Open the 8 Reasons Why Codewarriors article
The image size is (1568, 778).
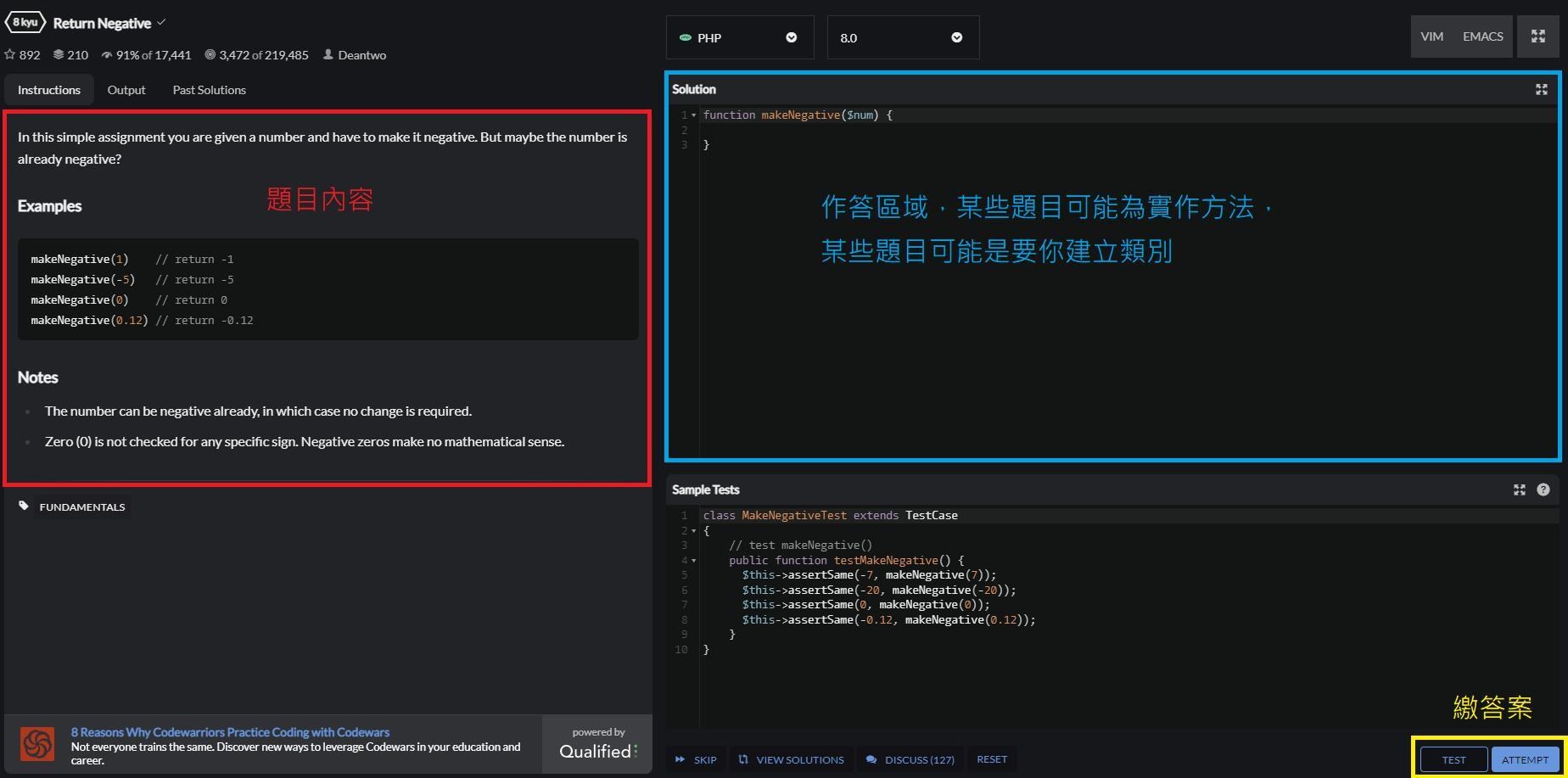[x=230, y=731]
